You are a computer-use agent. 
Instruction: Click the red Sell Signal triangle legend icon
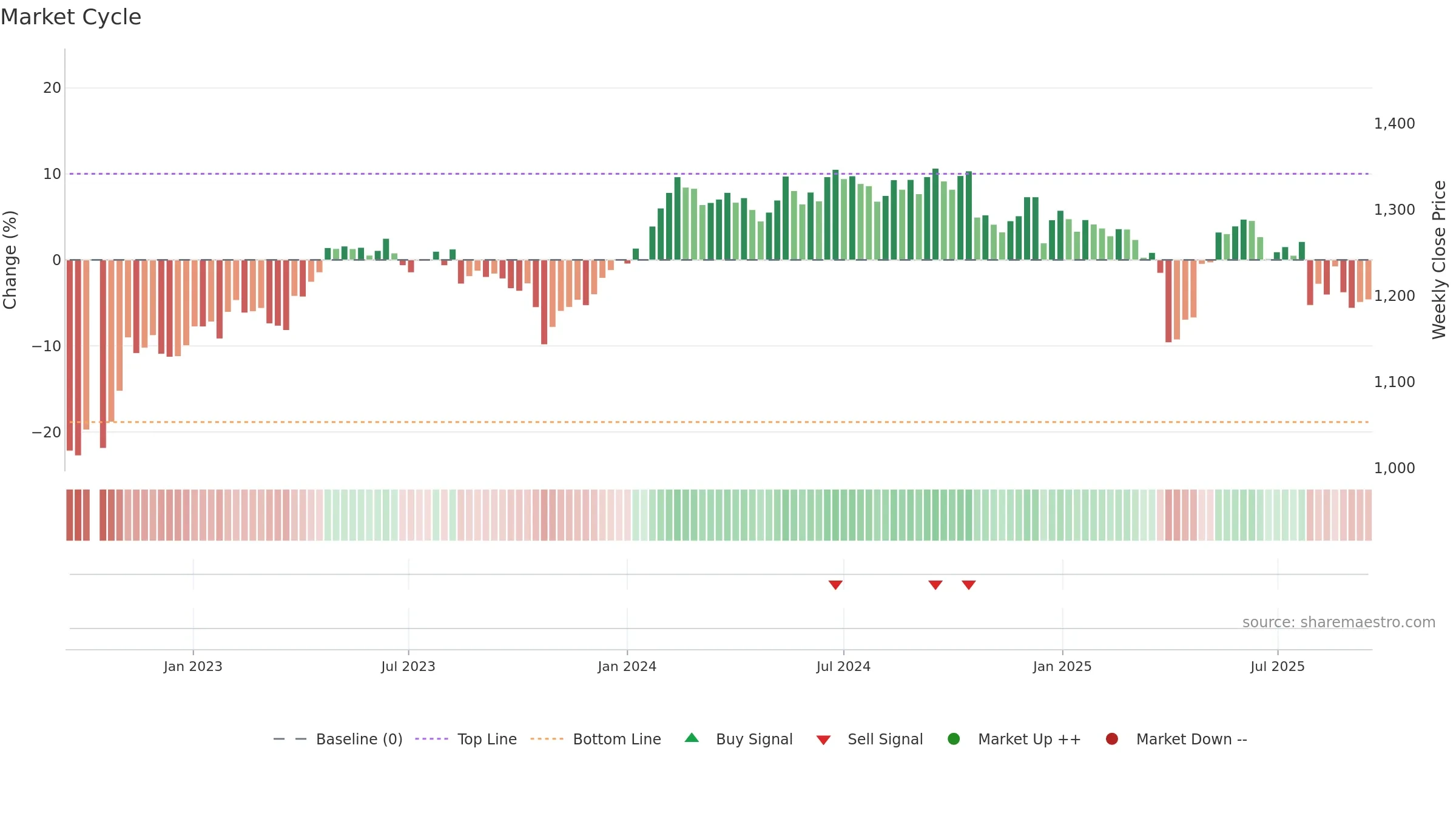[823, 740]
